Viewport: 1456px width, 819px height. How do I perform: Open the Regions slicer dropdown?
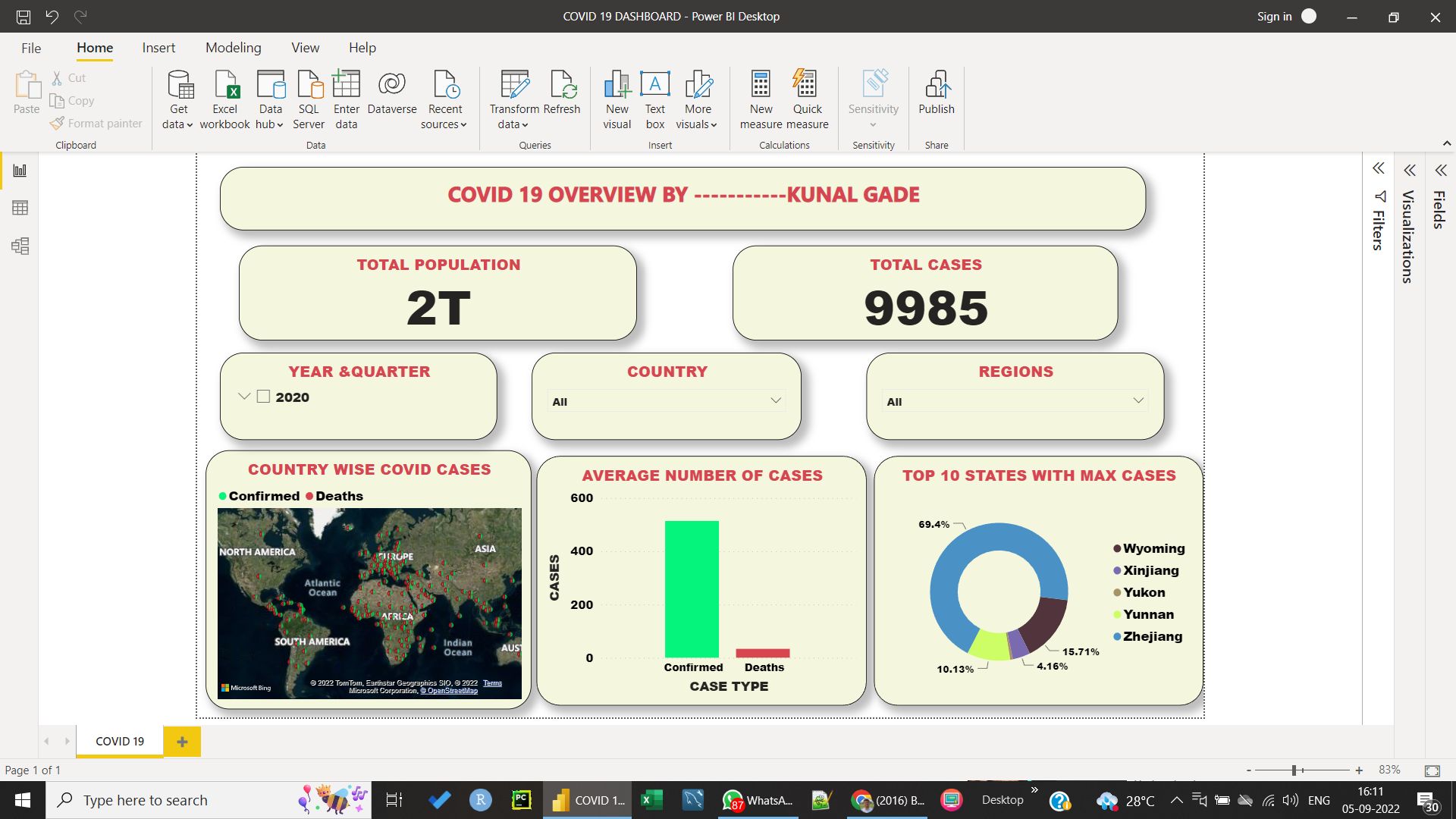[x=1137, y=400]
